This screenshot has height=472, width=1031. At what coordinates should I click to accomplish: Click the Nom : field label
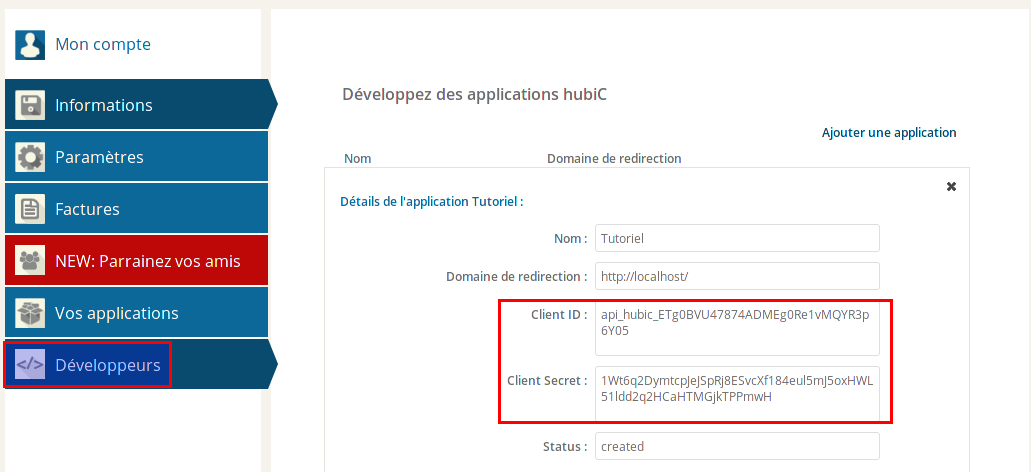coord(571,239)
